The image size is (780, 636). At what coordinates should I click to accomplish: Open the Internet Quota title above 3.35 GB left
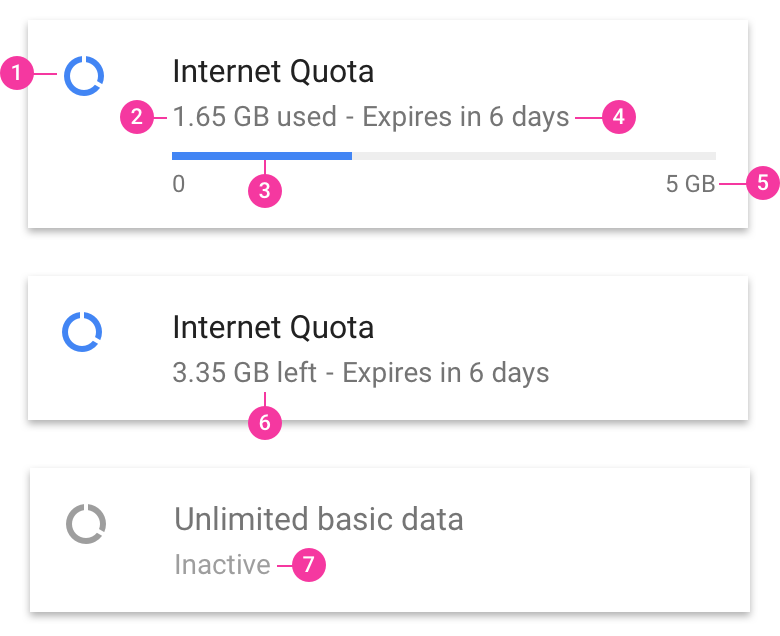[x=273, y=328]
